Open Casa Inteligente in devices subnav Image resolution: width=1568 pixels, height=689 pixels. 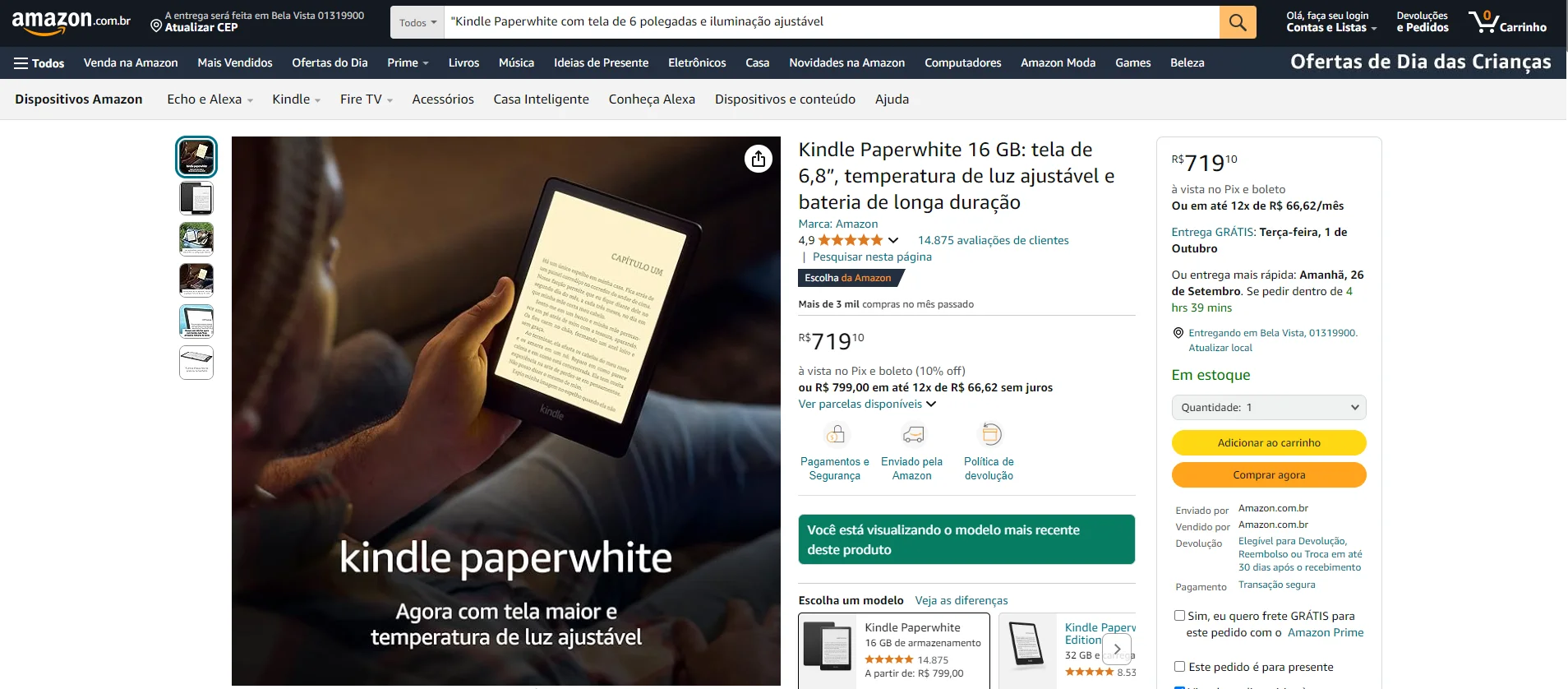542,99
